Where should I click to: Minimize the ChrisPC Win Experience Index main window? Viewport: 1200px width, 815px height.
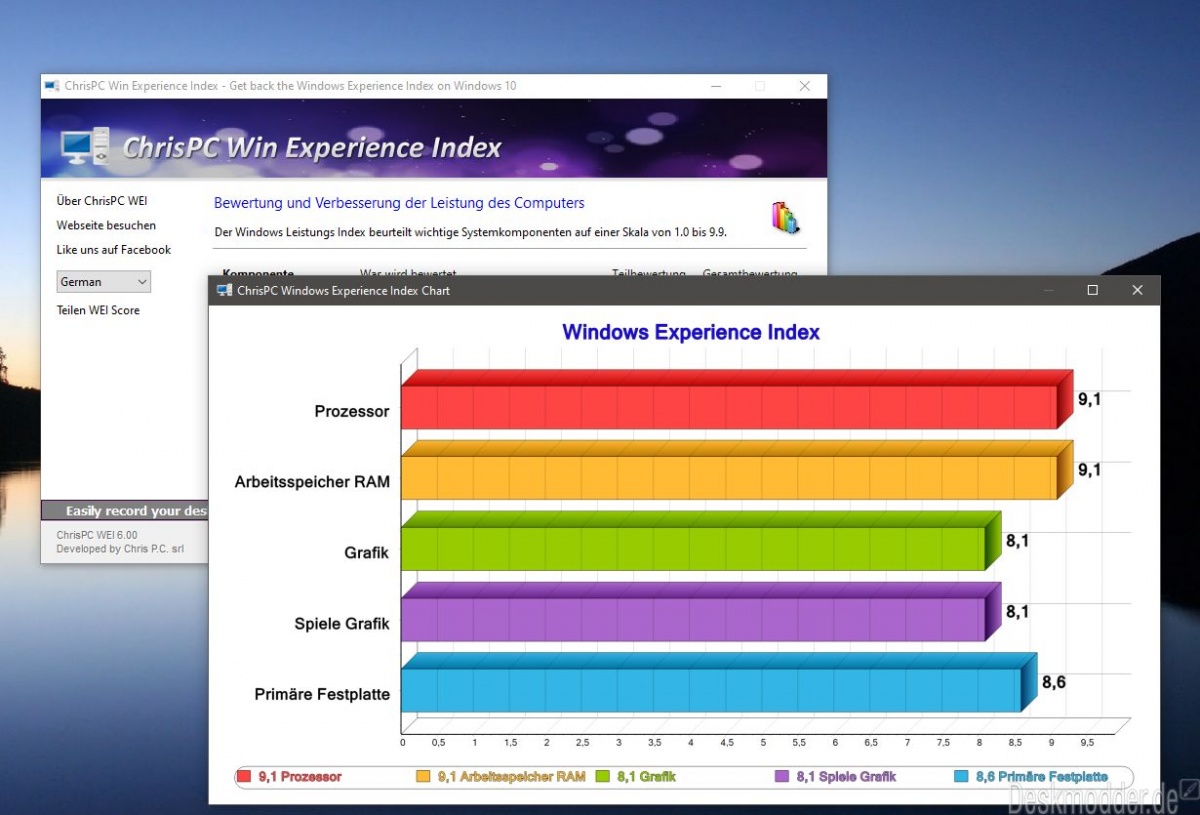(715, 86)
